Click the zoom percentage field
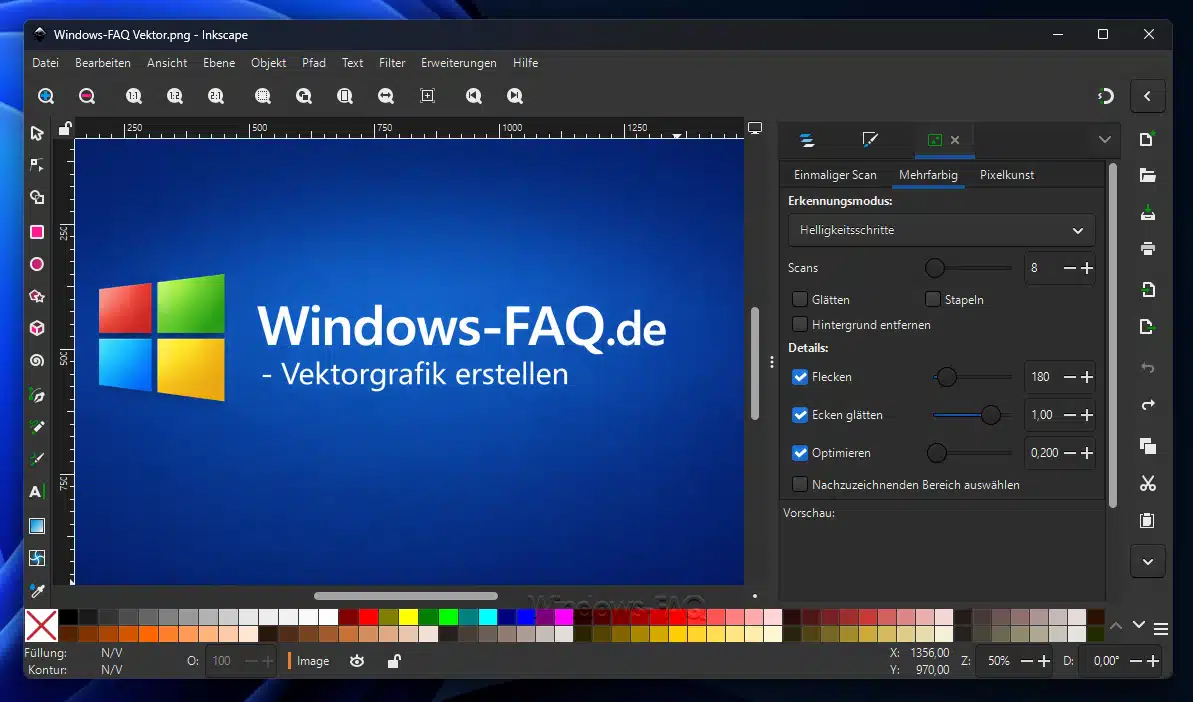The height and width of the screenshot is (702, 1193). coord(1001,661)
